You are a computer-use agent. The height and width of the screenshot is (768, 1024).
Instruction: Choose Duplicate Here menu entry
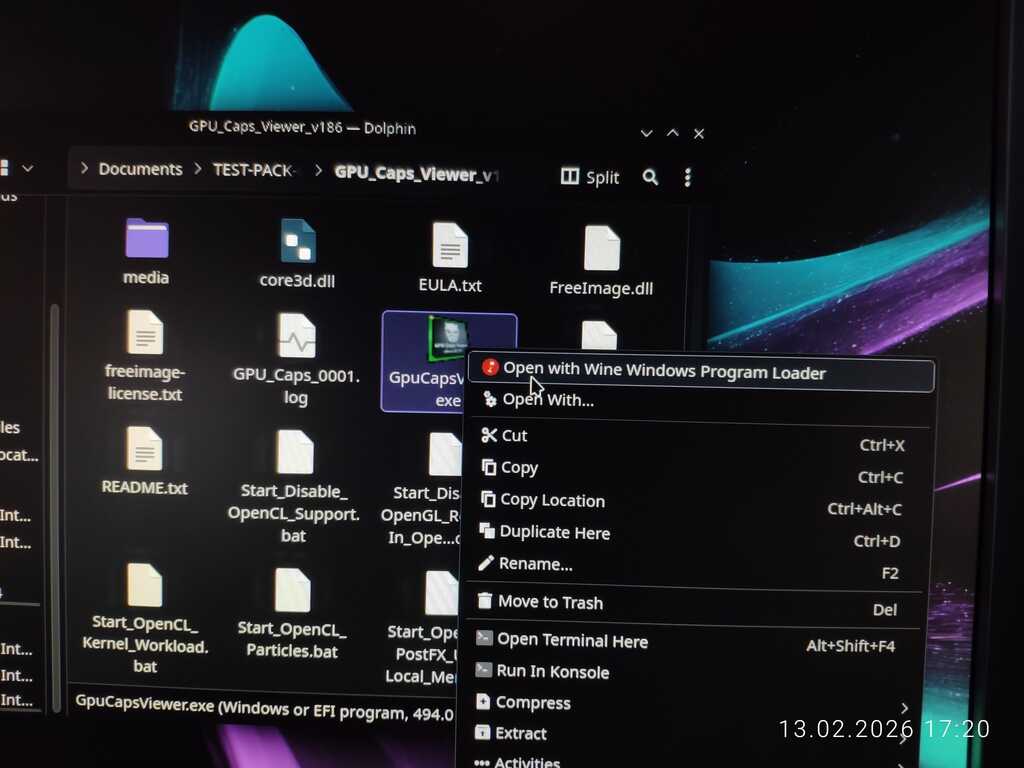554,532
